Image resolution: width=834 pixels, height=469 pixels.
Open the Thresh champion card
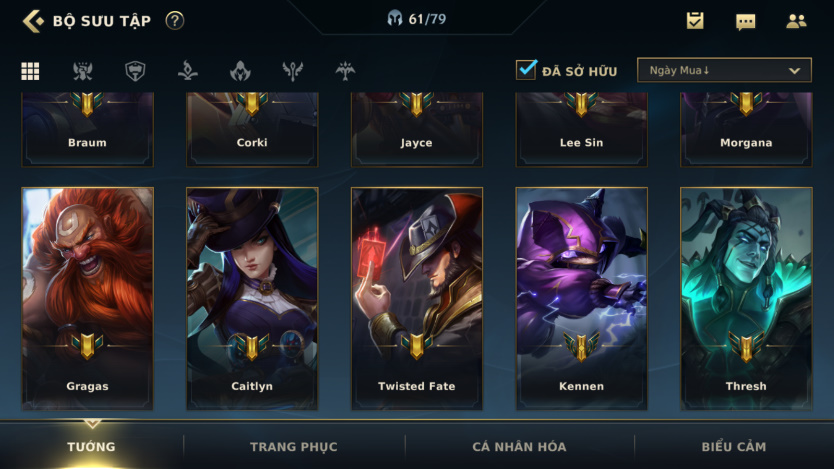[746, 298]
